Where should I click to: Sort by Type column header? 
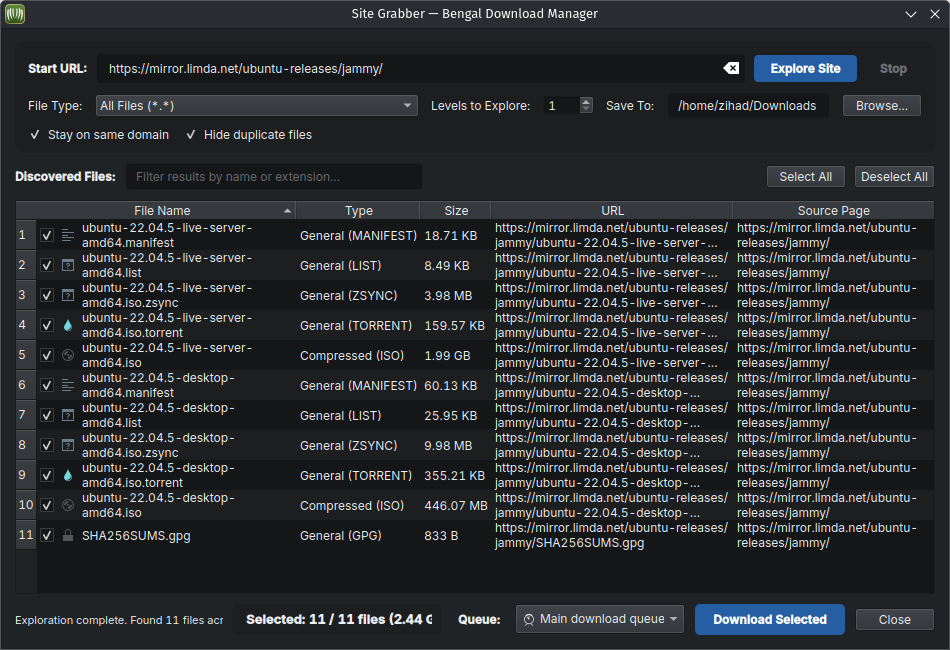click(x=358, y=210)
